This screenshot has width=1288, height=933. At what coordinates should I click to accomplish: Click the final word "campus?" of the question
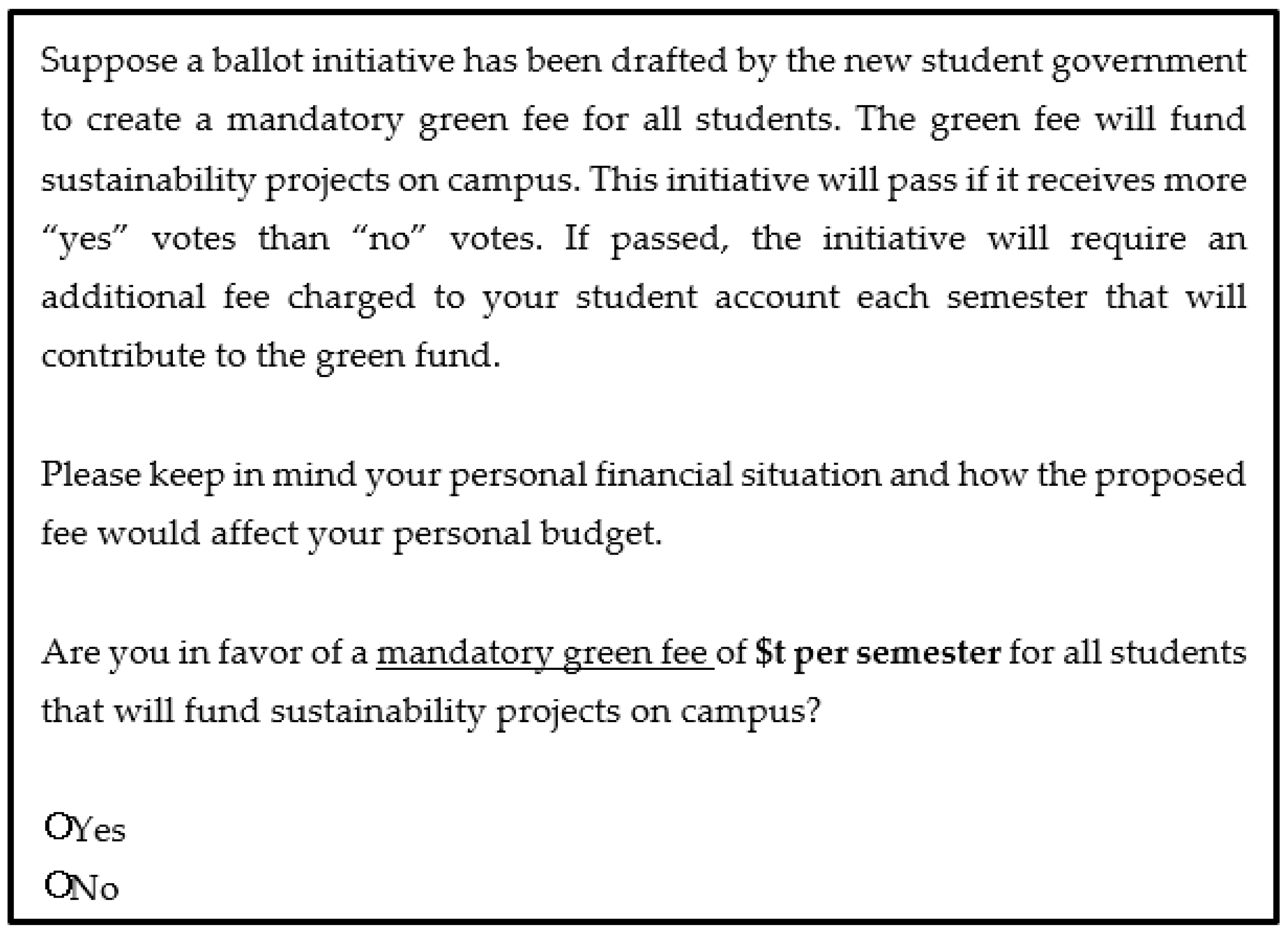click(750, 712)
